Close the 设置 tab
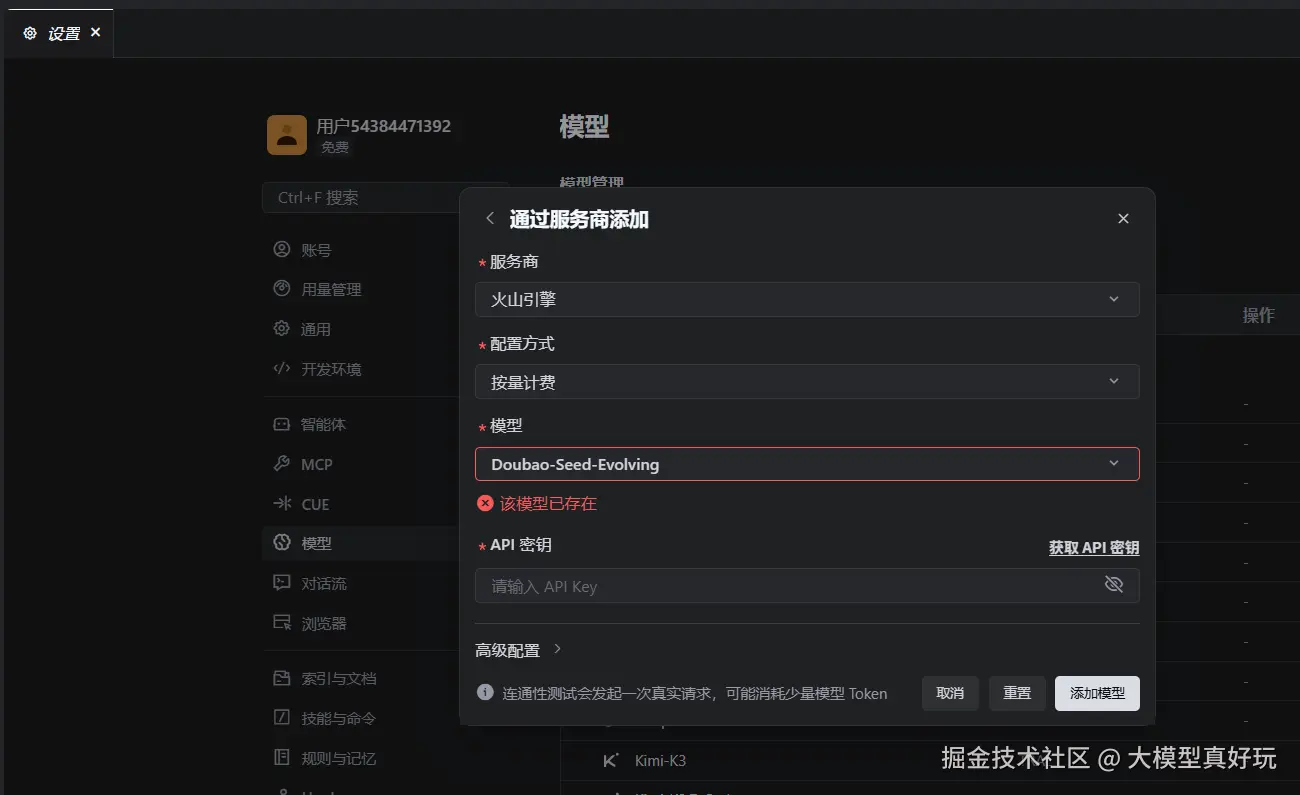 point(96,32)
